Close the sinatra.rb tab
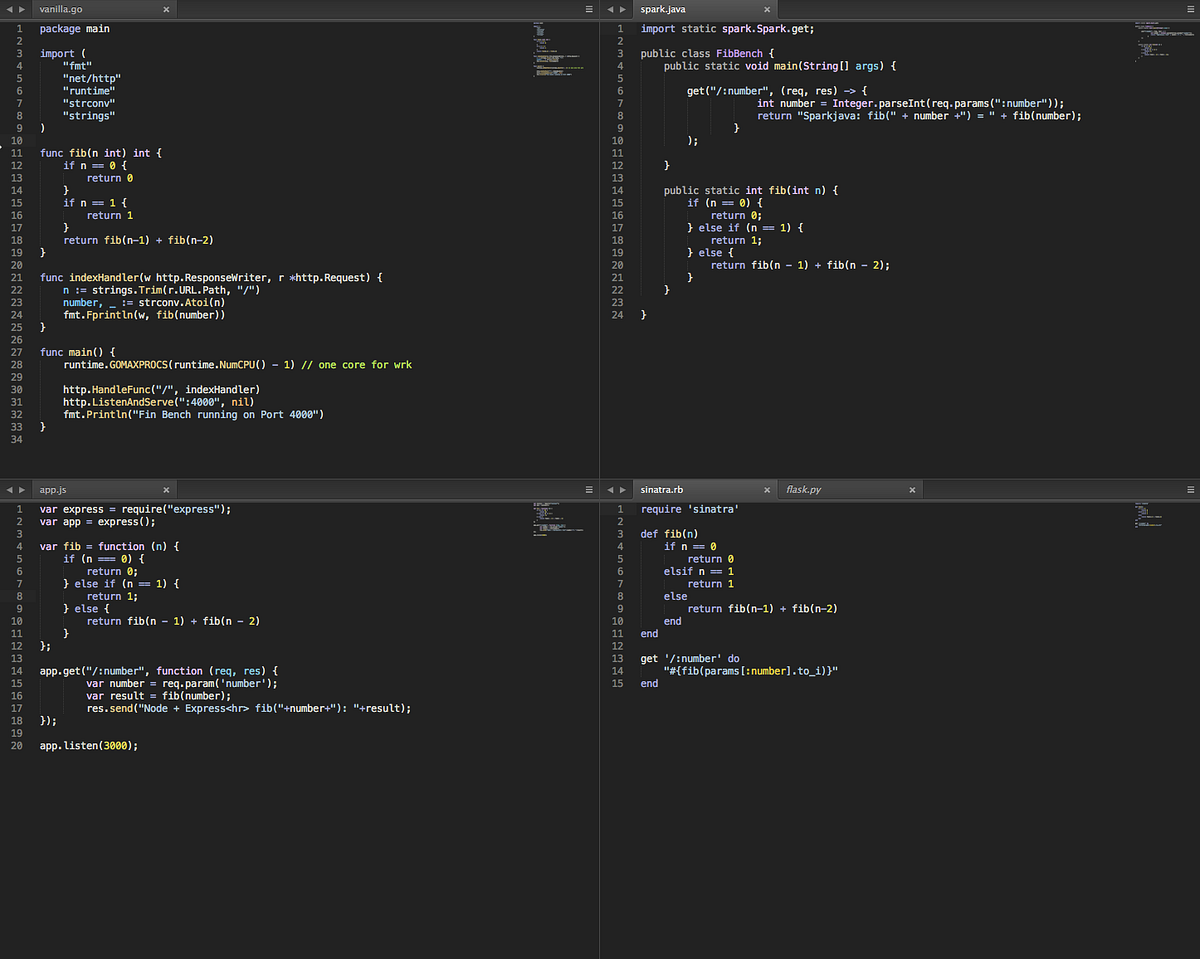 (x=767, y=489)
